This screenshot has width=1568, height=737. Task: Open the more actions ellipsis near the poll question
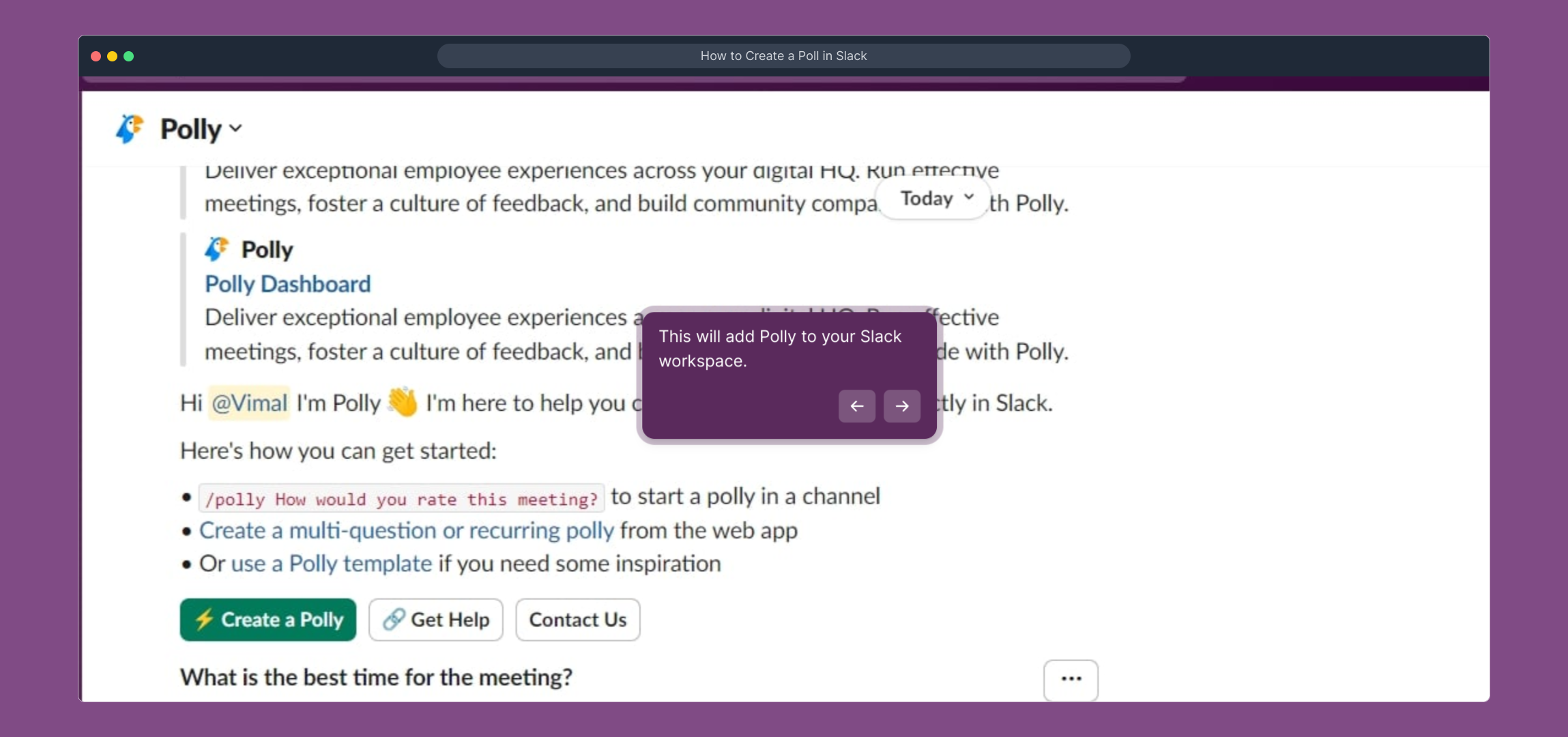pos(1071,679)
